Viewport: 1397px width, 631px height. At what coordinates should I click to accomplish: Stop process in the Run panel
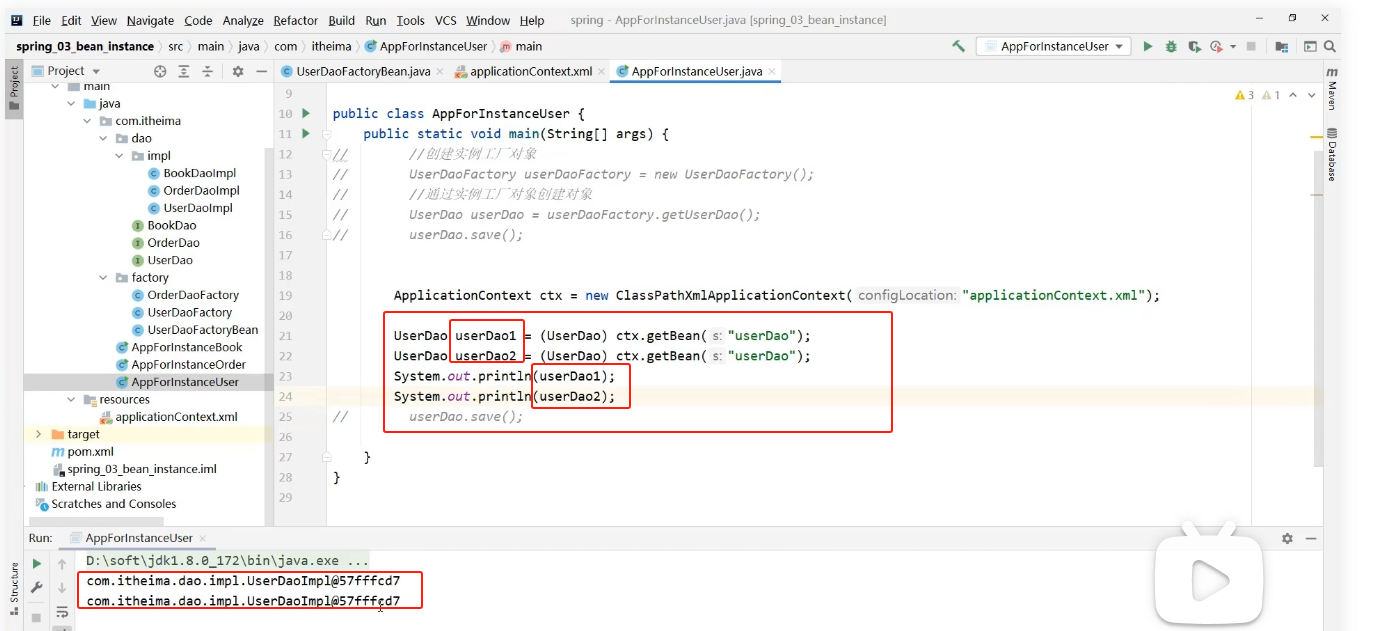pos(37,617)
